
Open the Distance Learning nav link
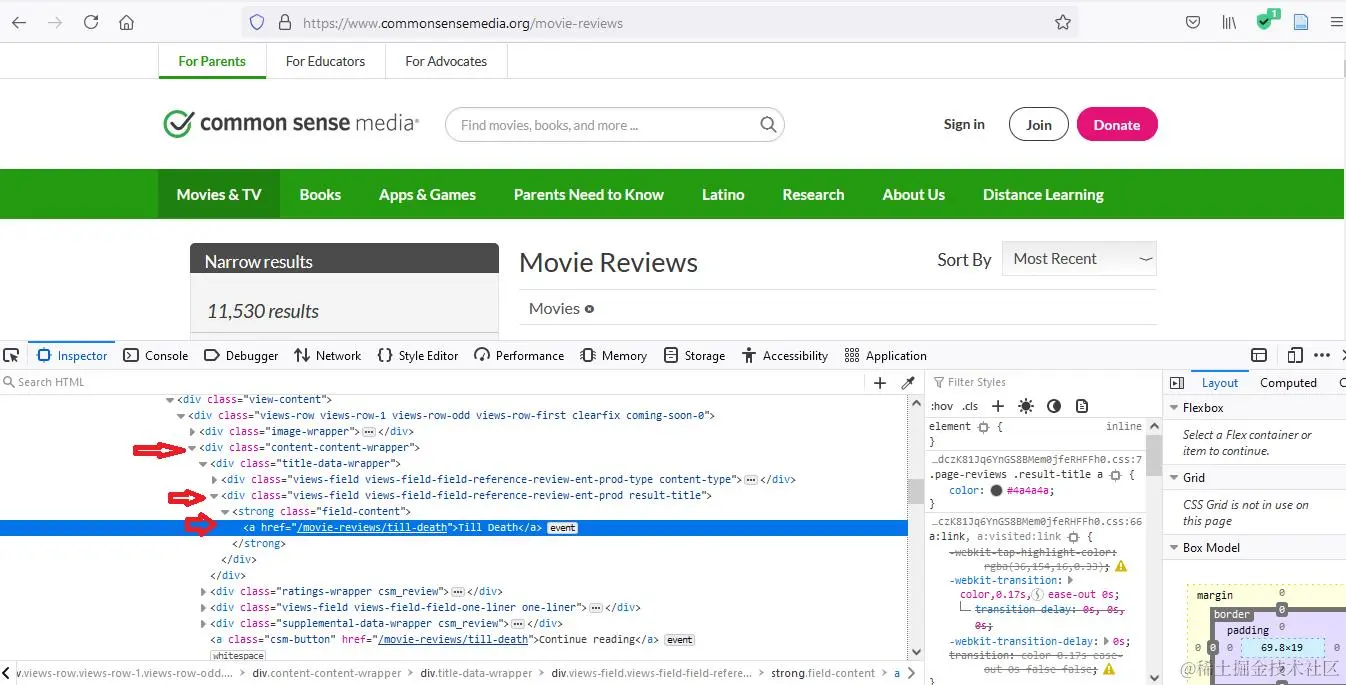click(1043, 194)
